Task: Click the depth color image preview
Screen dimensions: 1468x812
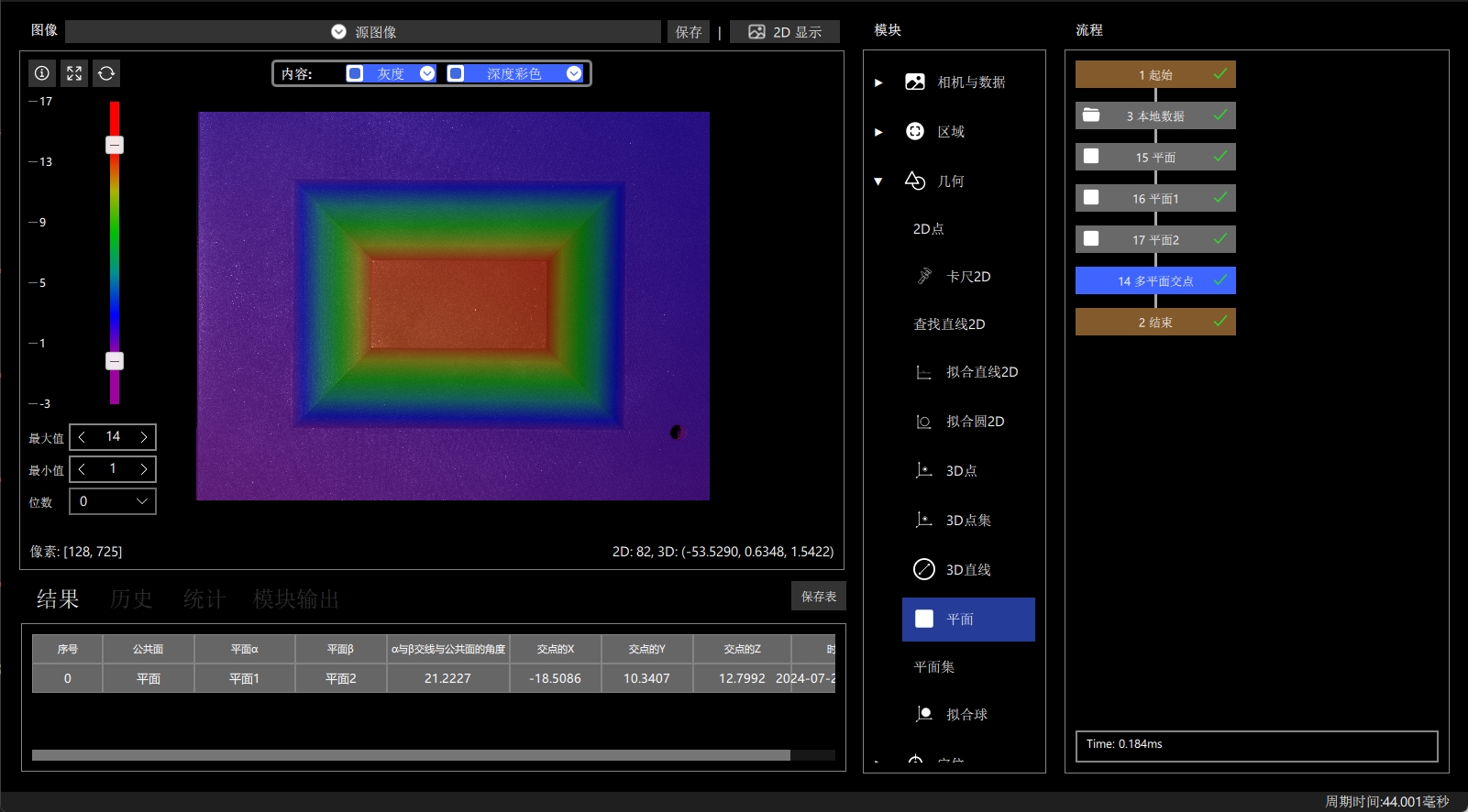Action: tap(453, 306)
